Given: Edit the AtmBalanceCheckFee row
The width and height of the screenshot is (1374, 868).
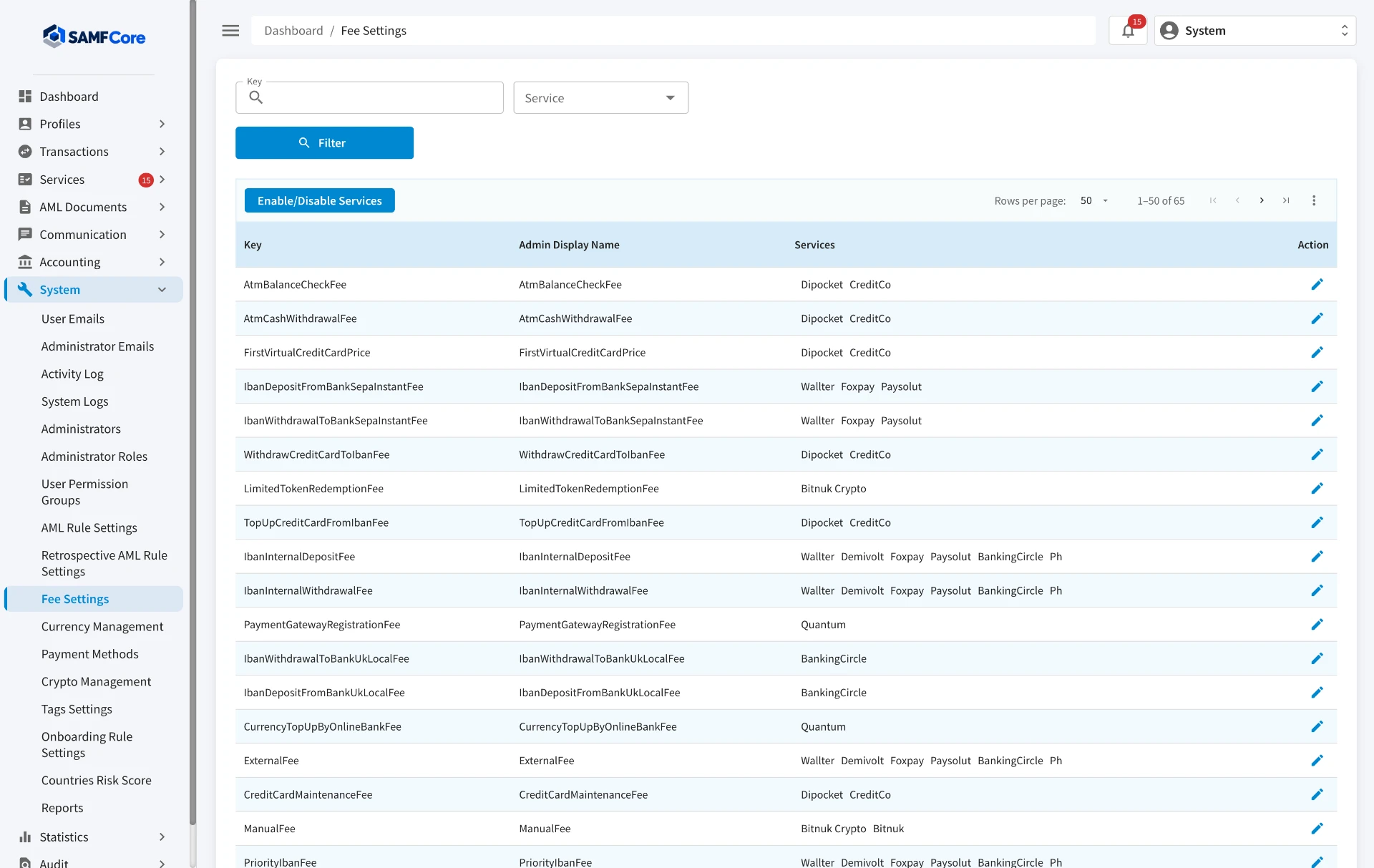Looking at the screenshot, I should pos(1317,285).
